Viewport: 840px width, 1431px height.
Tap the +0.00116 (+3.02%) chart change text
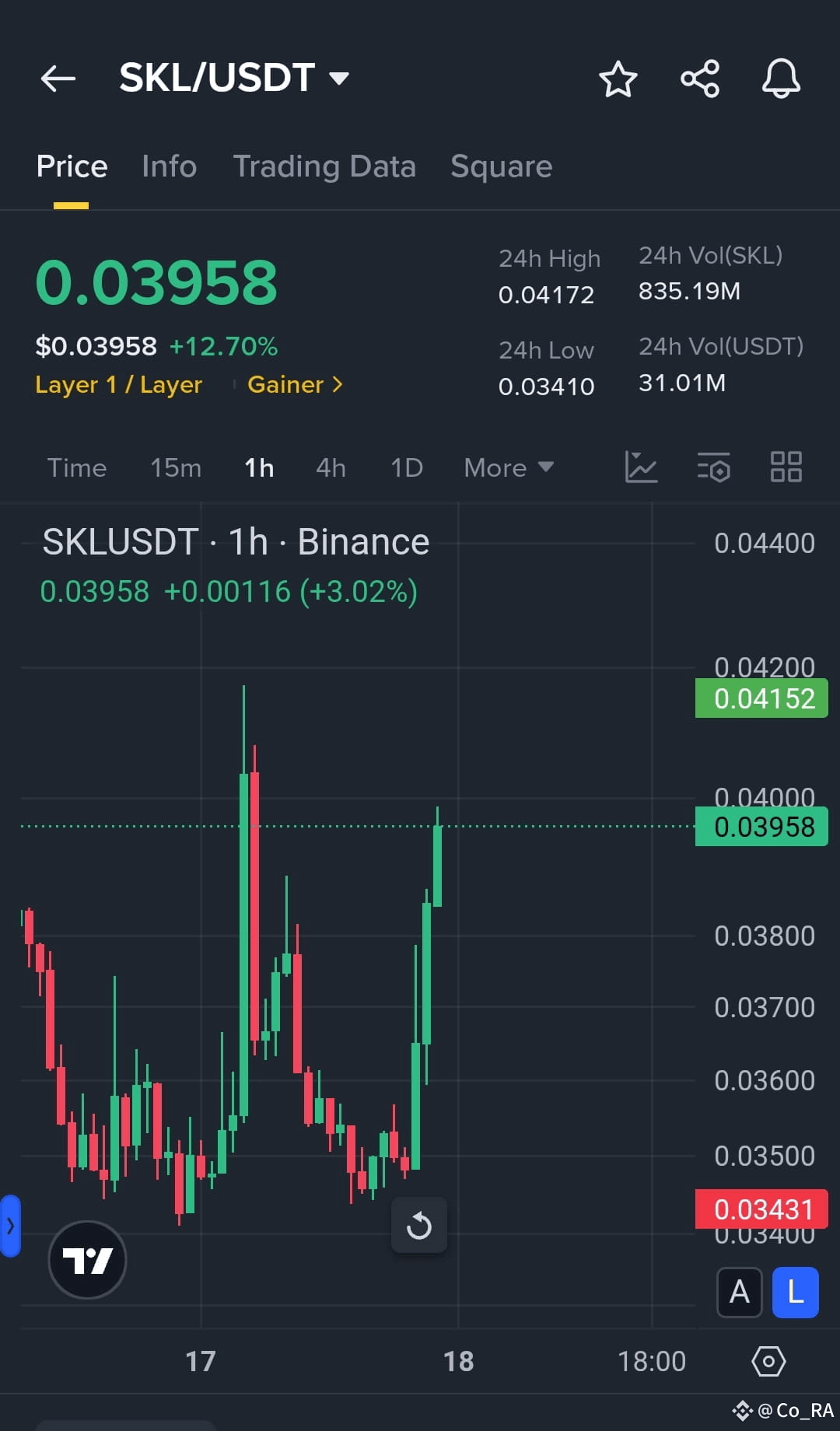pos(291,591)
